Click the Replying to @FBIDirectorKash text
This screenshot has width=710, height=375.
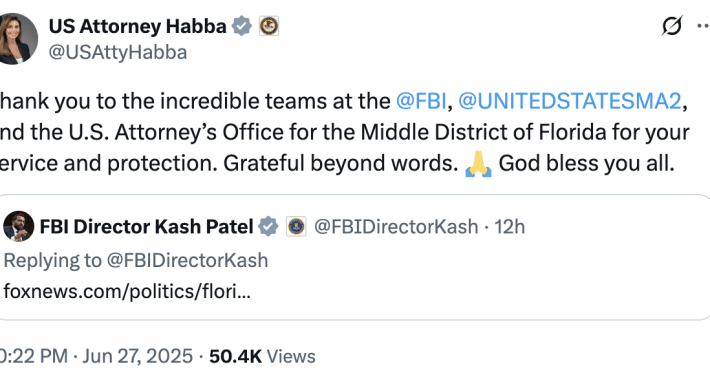click(136, 260)
